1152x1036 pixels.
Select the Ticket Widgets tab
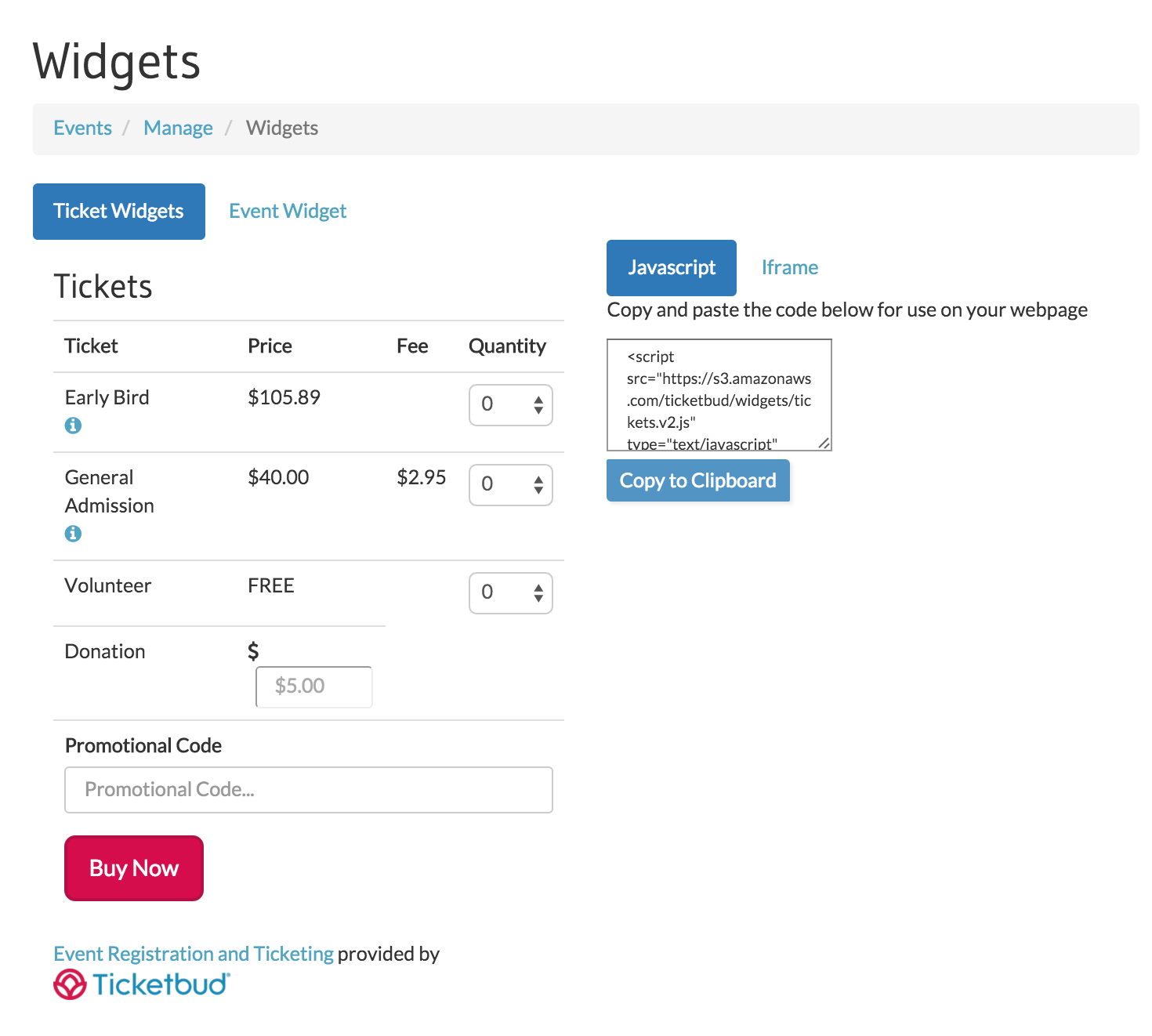coord(119,212)
